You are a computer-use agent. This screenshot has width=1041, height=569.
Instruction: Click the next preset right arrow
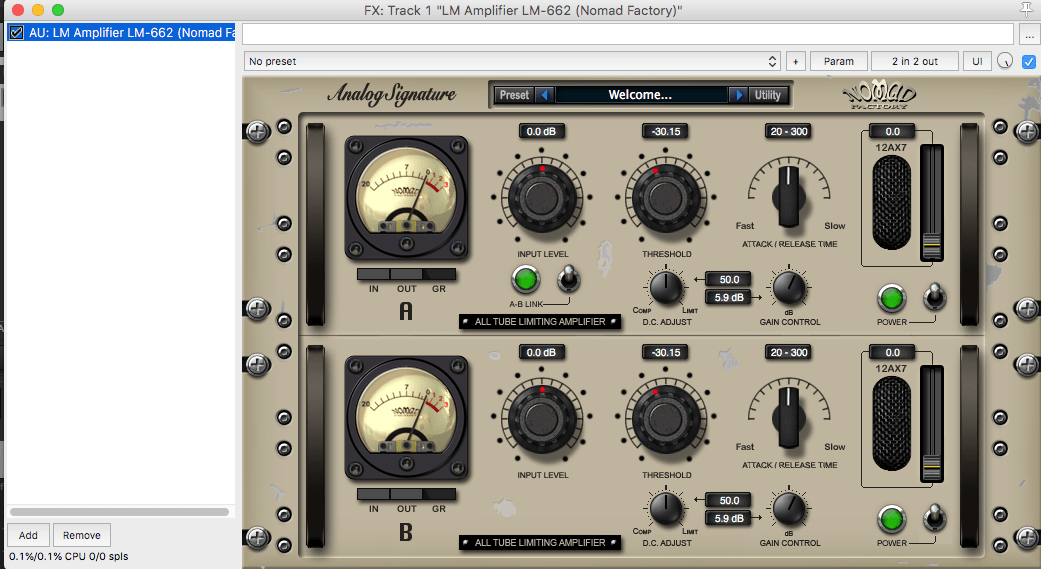(738, 95)
